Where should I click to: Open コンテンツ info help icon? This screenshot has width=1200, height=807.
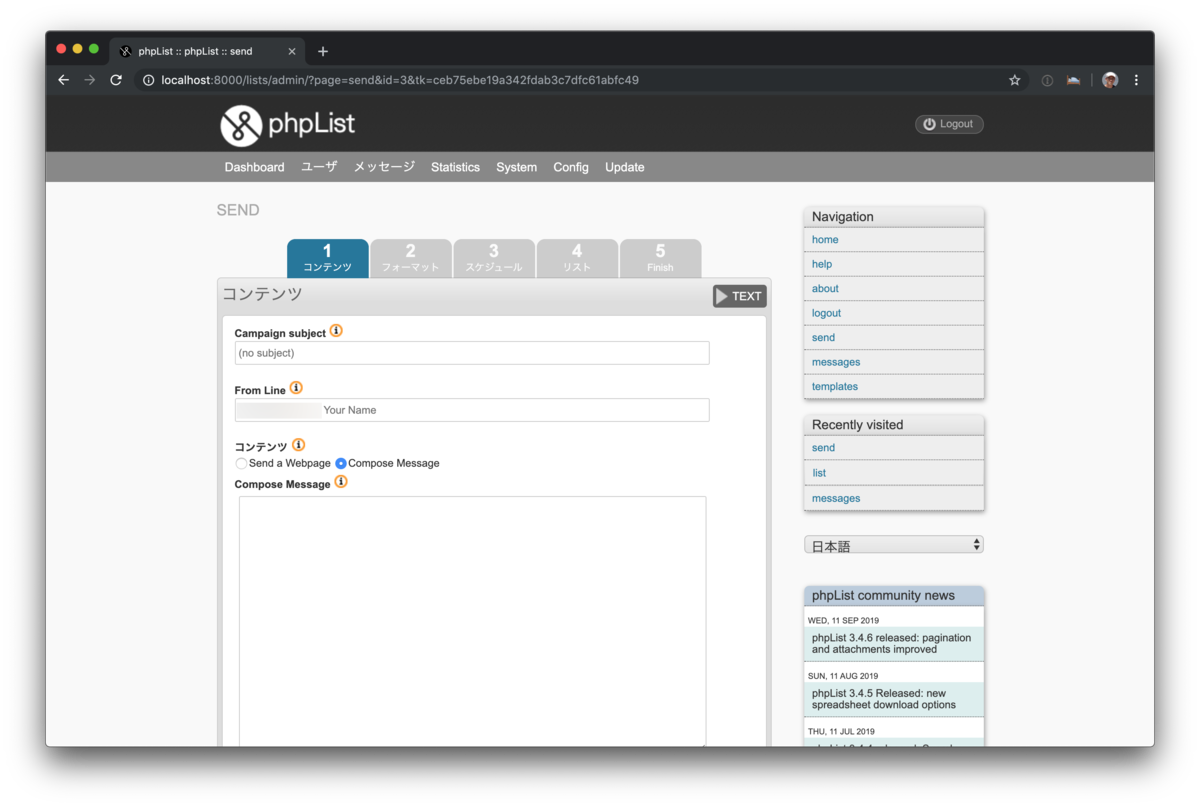pos(298,445)
